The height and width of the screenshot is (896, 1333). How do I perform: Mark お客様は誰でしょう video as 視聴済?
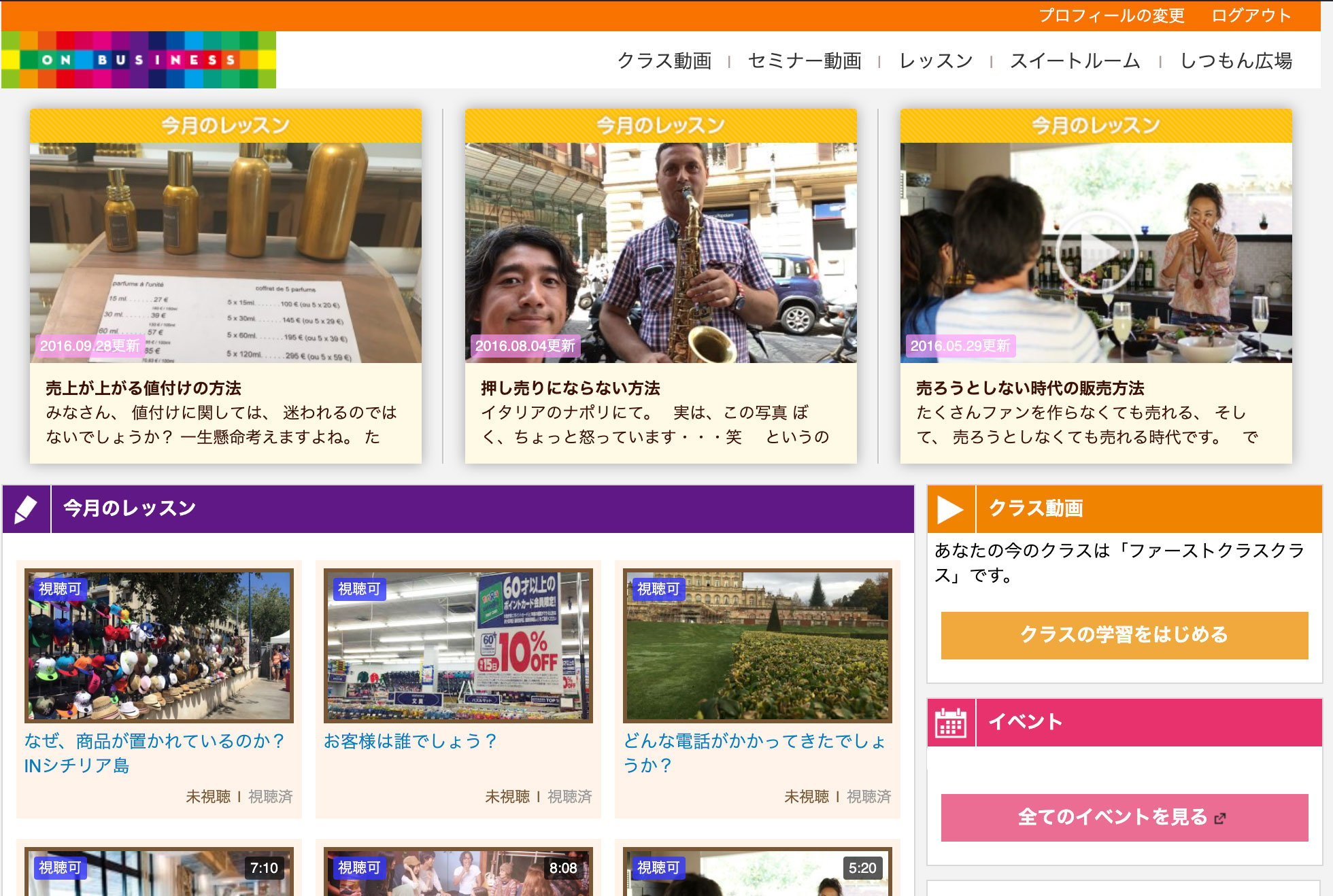569,797
